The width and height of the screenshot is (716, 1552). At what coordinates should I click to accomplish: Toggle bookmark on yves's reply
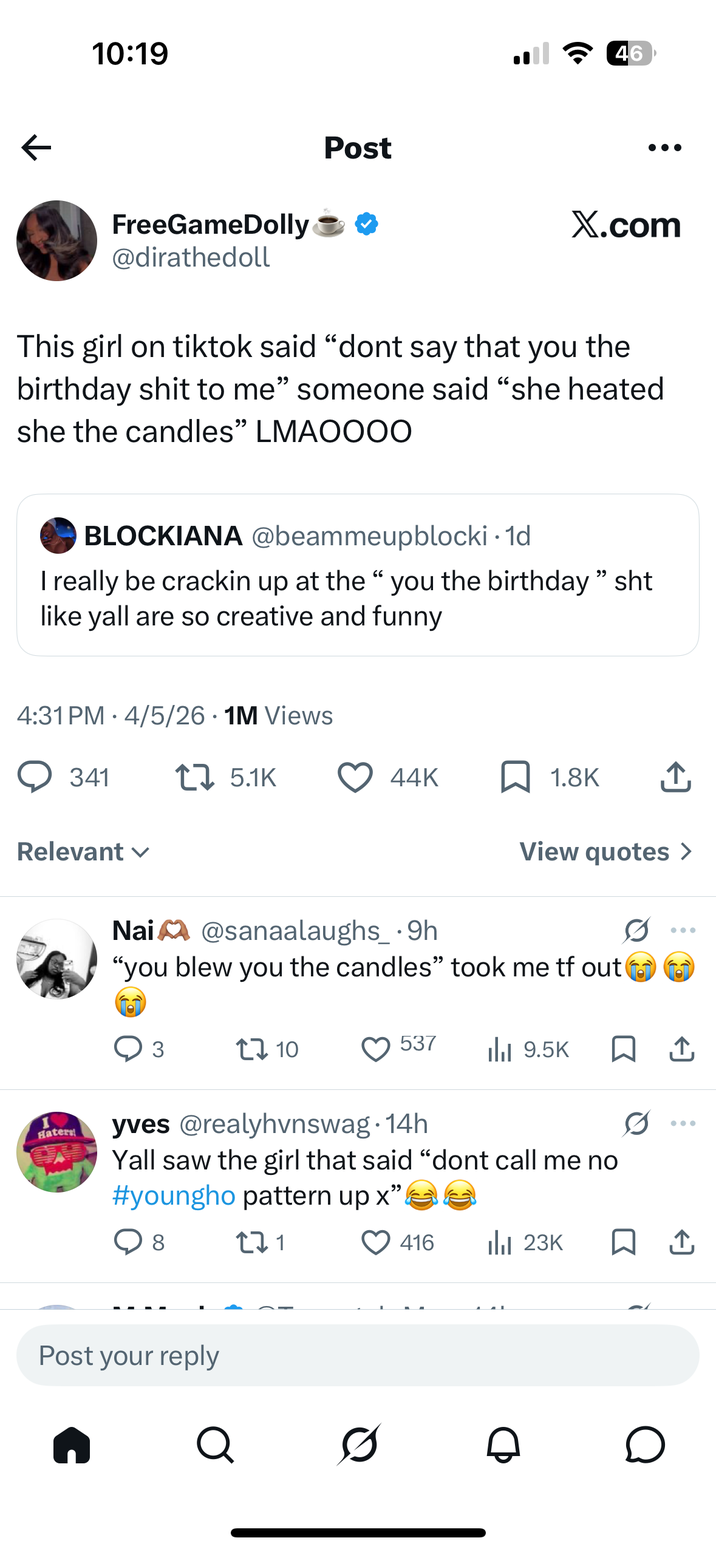click(623, 1242)
